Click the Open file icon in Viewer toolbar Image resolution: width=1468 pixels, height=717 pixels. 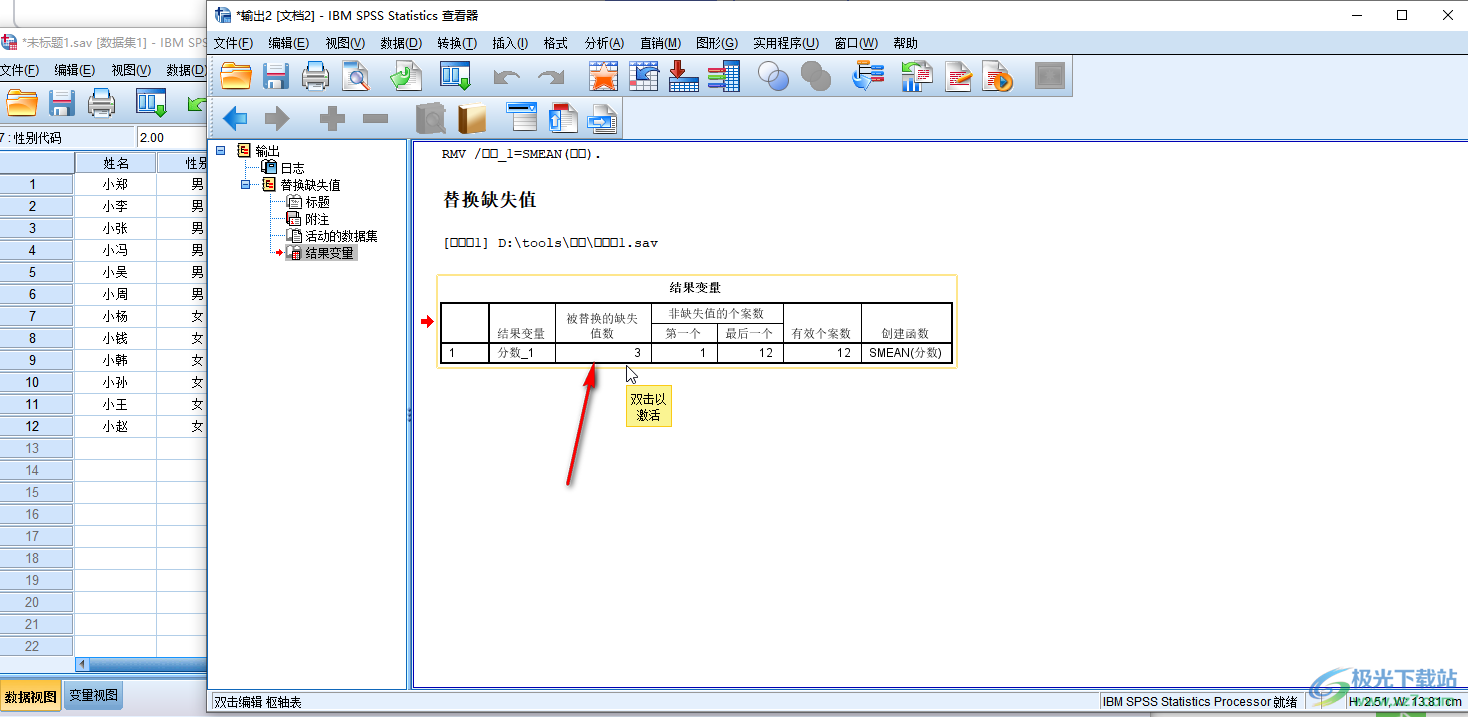point(236,76)
